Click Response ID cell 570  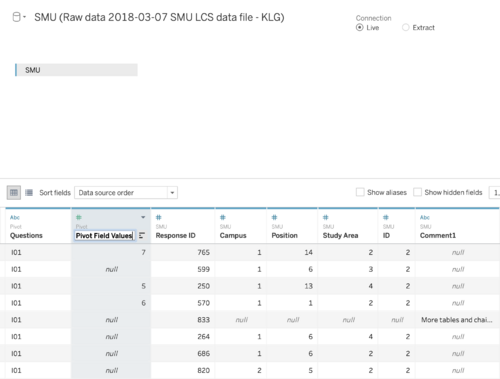click(x=183, y=303)
